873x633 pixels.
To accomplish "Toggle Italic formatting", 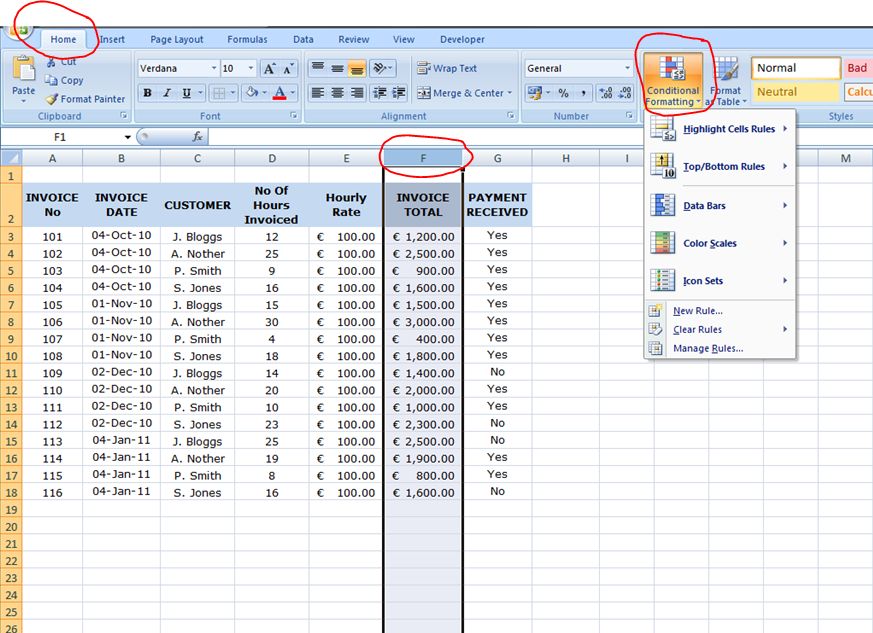I will tap(166, 93).
